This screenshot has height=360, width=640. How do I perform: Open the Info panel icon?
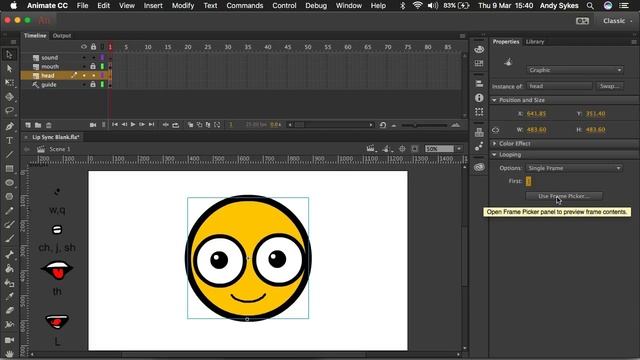point(479,98)
